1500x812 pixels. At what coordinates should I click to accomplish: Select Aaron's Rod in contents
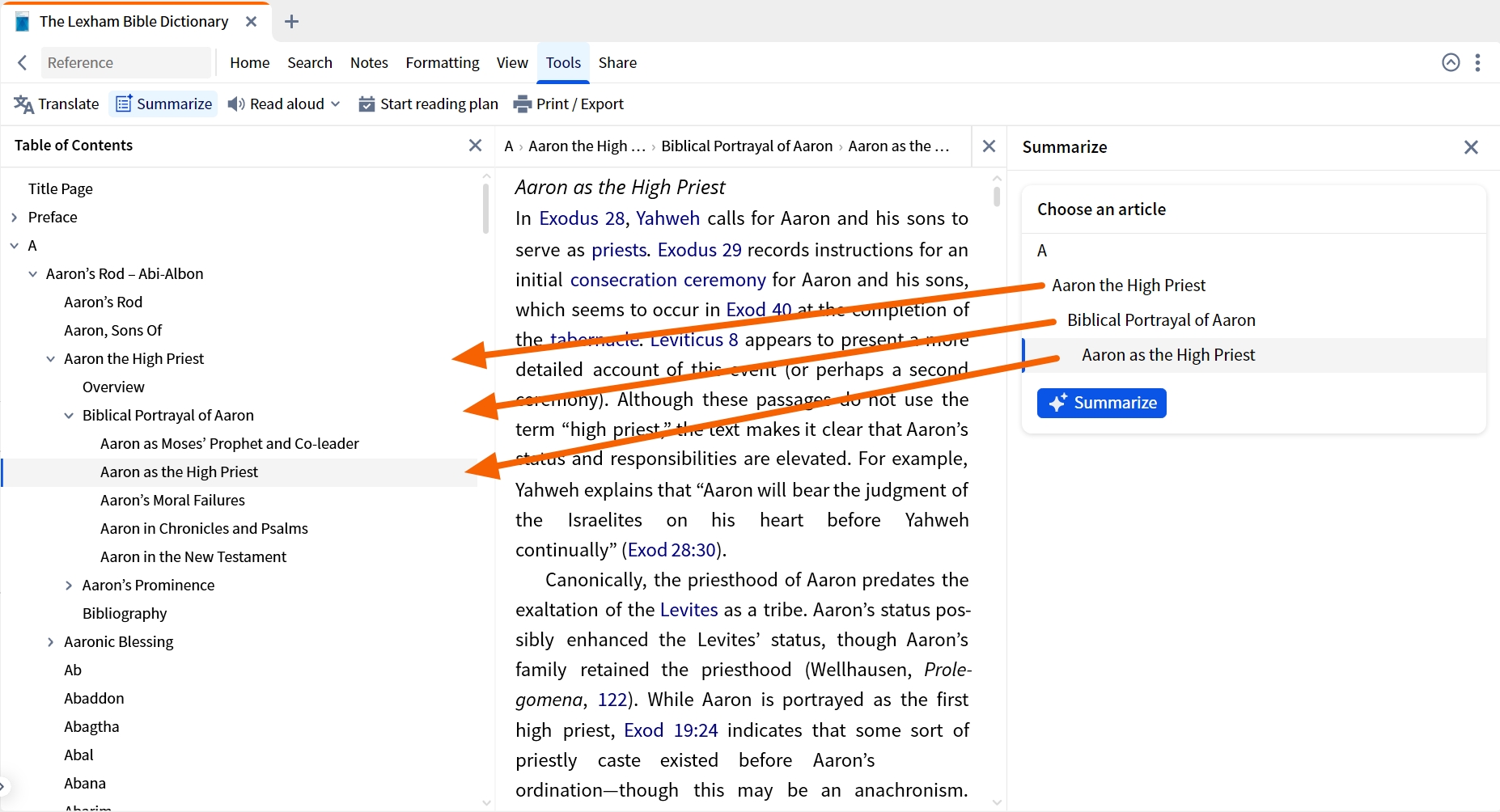point(104,302)
